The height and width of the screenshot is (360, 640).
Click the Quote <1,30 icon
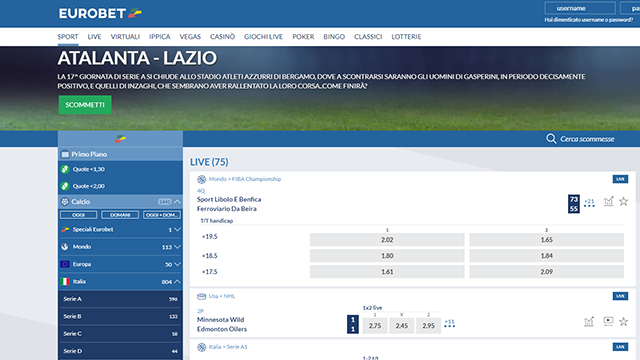tap(65, 169)
